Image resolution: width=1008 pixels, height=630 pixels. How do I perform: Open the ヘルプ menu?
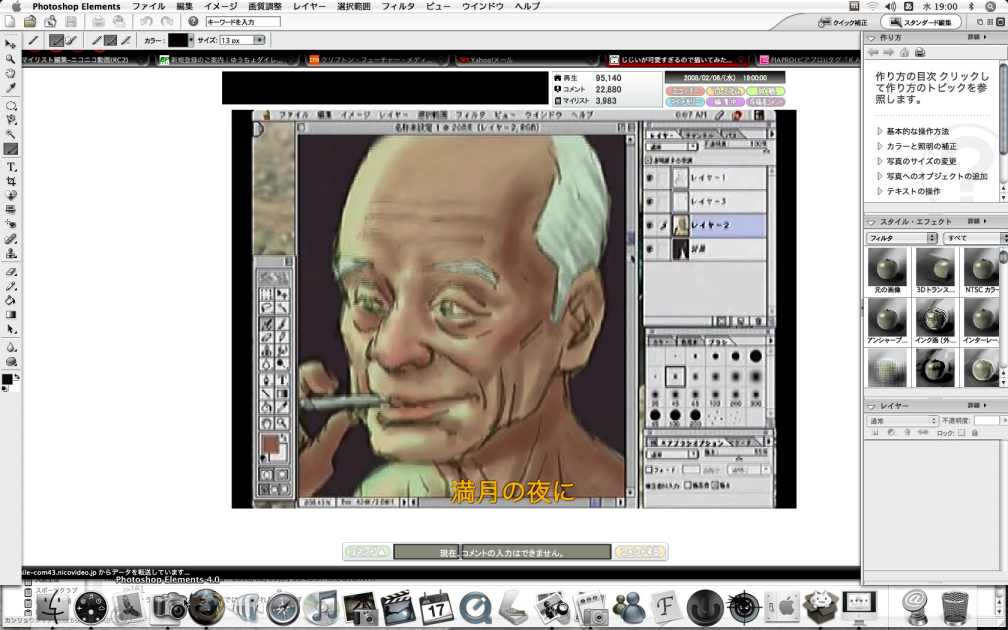tap(527, 6)
